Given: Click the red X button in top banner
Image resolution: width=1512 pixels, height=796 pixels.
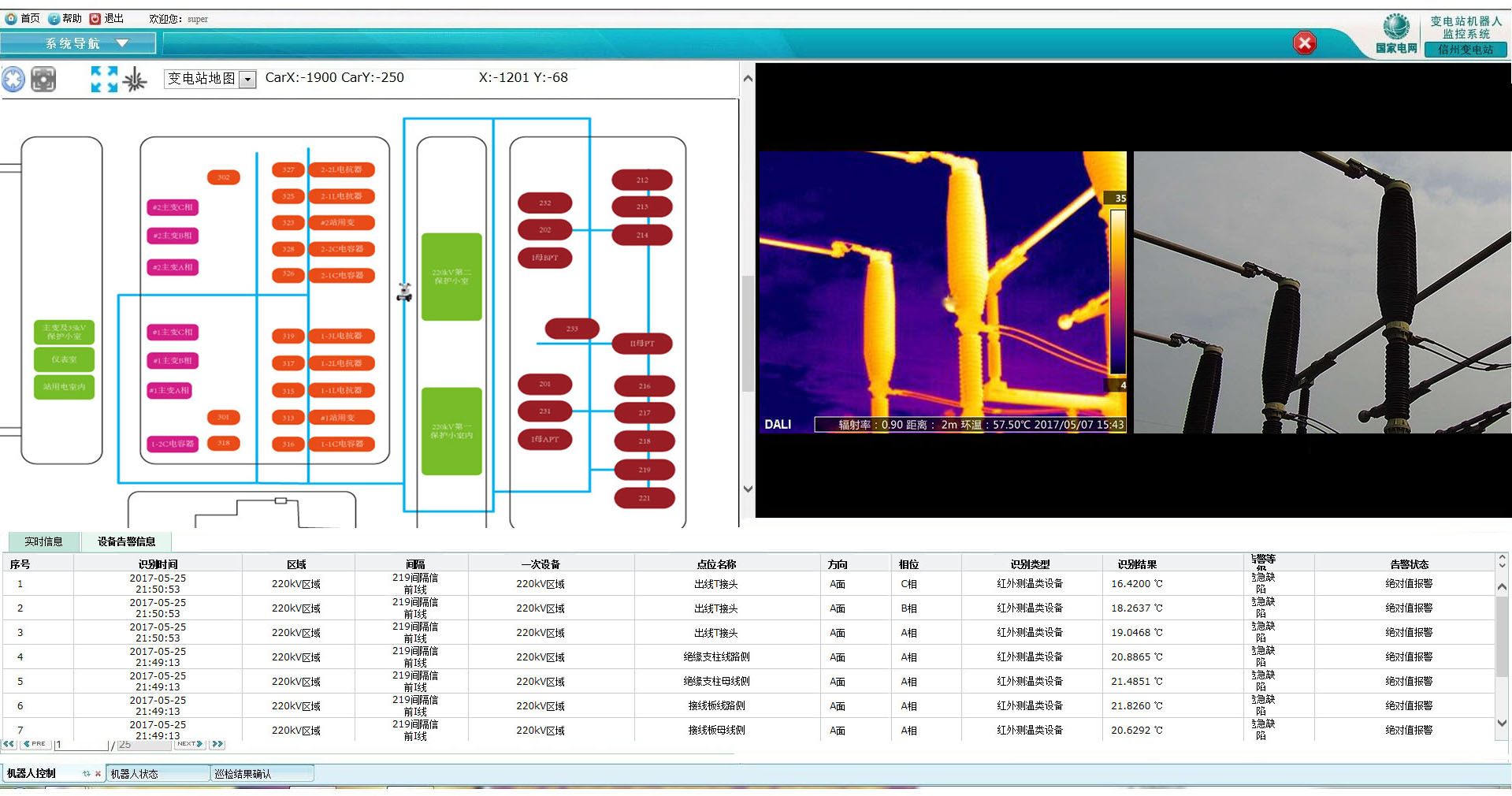Looking at the screenshot, I should (x=1305, y=43).
